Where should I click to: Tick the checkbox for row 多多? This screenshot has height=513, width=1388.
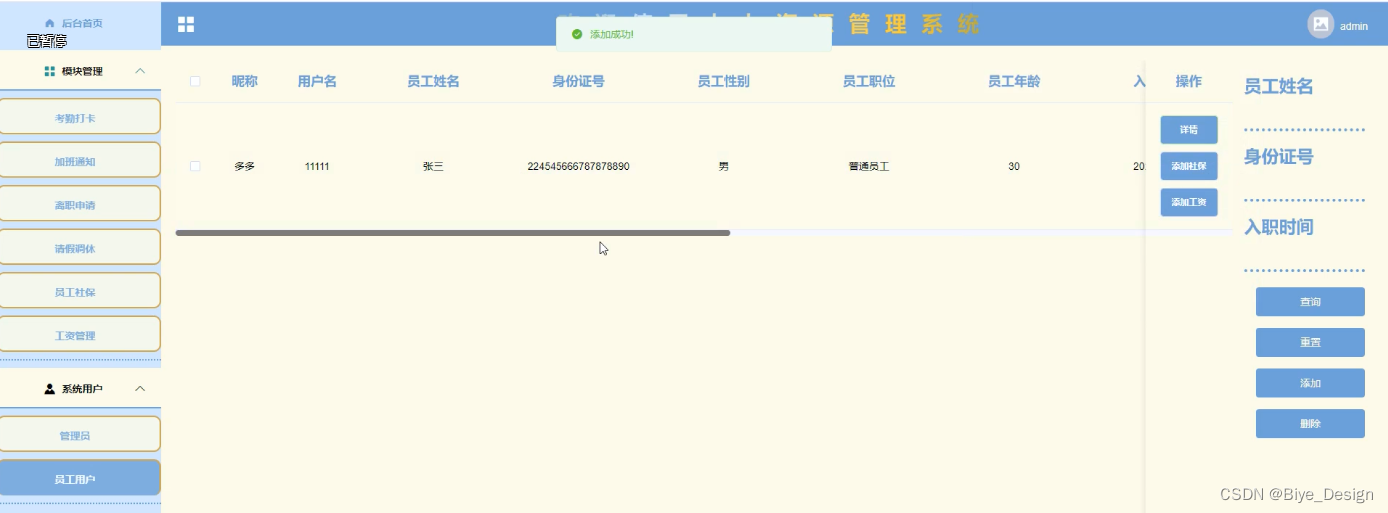[x=195, y=166]
